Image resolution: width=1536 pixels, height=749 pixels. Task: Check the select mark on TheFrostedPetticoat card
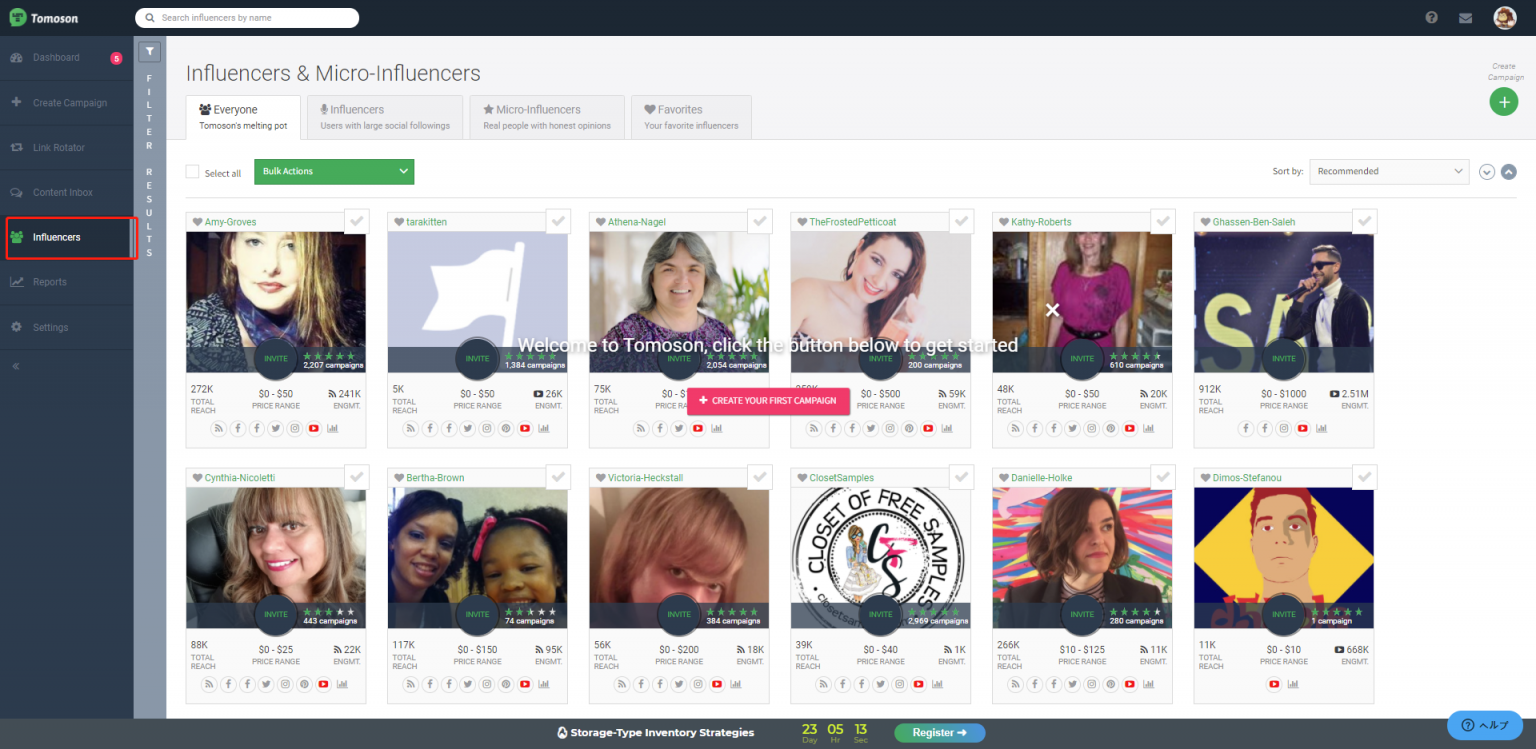point(961,221)
